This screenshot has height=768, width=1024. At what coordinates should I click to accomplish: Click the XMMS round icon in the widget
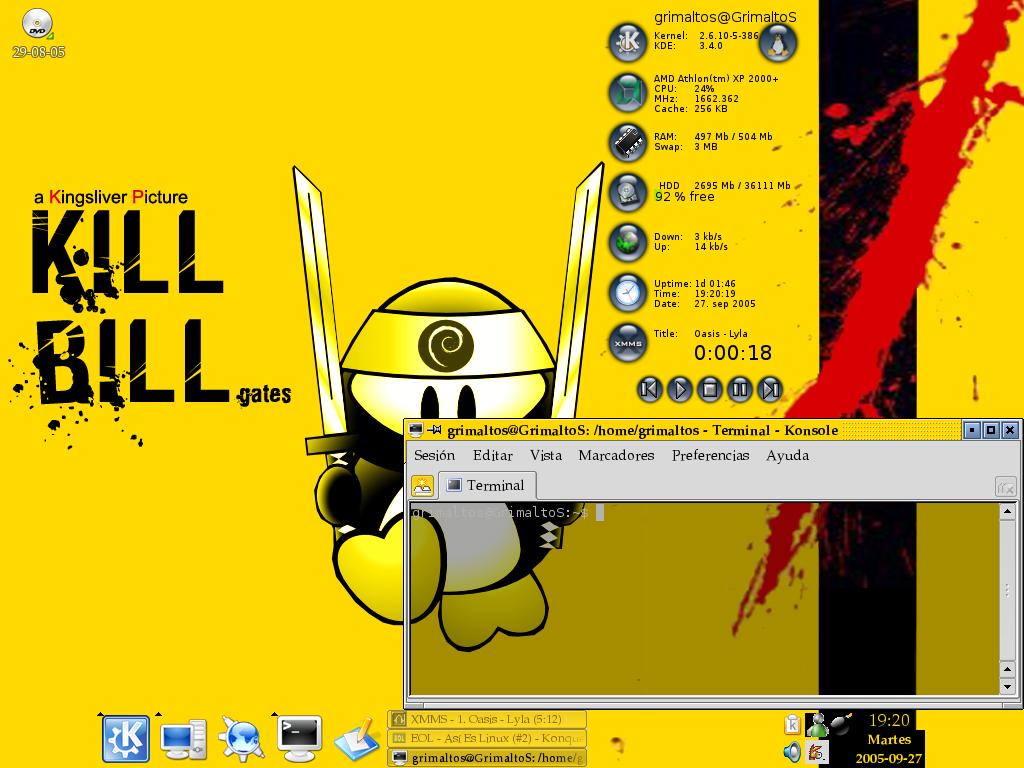(x=628, y=343)
